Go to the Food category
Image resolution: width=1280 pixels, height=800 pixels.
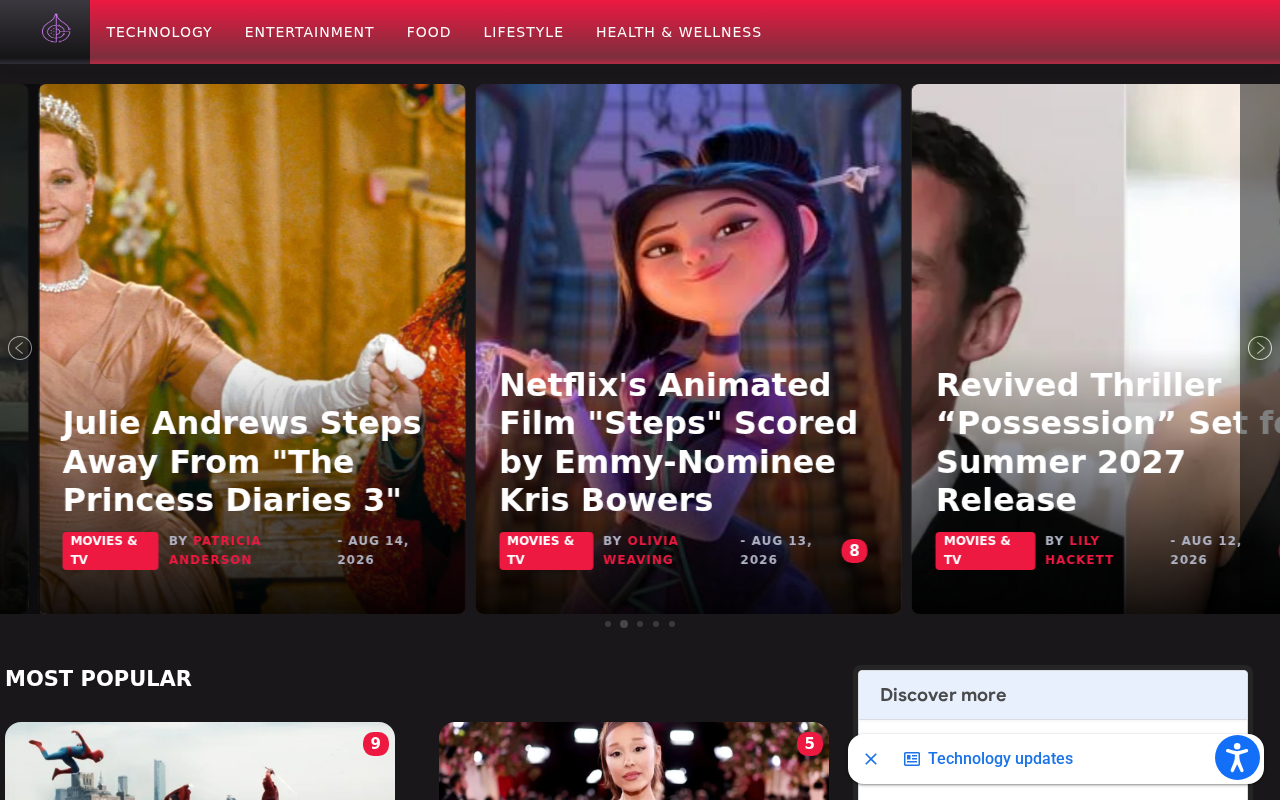click(x=429, y=32)
